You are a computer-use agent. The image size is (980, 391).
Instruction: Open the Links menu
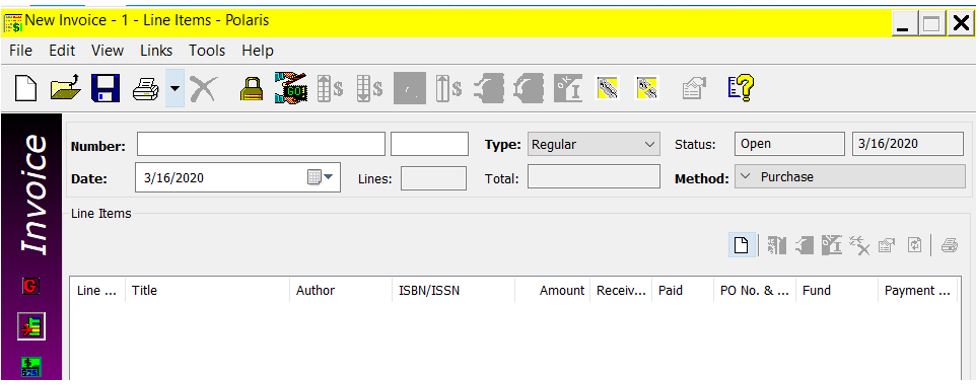click(x=156, y=51)
